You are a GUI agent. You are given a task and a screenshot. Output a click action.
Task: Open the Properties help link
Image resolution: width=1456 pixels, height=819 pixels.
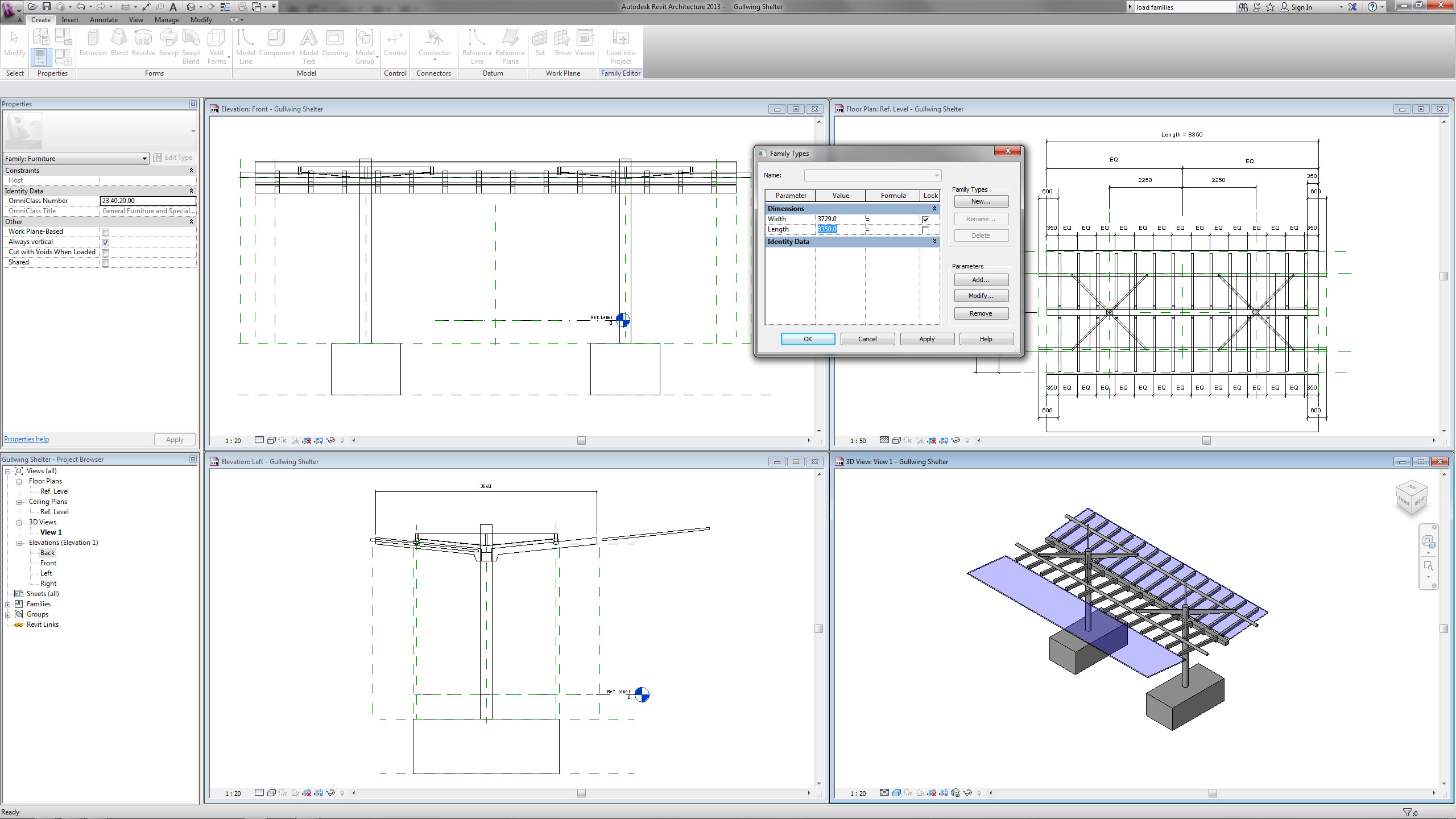point(27,439)
